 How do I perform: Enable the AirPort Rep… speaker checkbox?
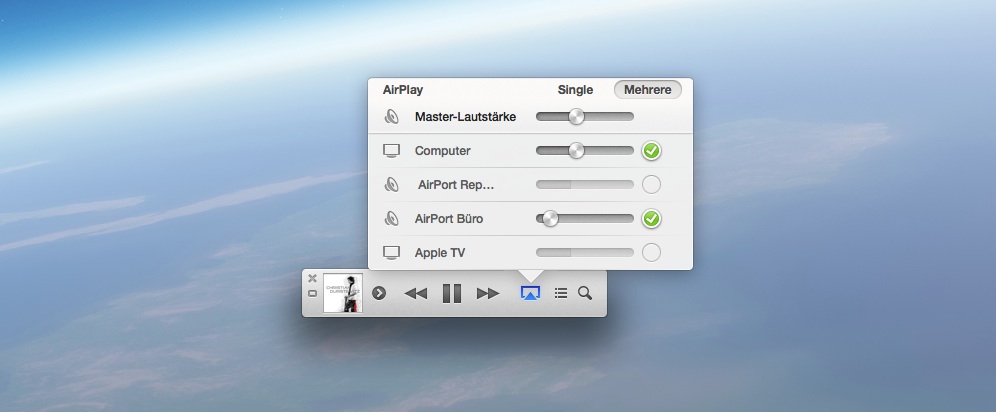click(652, 185)
